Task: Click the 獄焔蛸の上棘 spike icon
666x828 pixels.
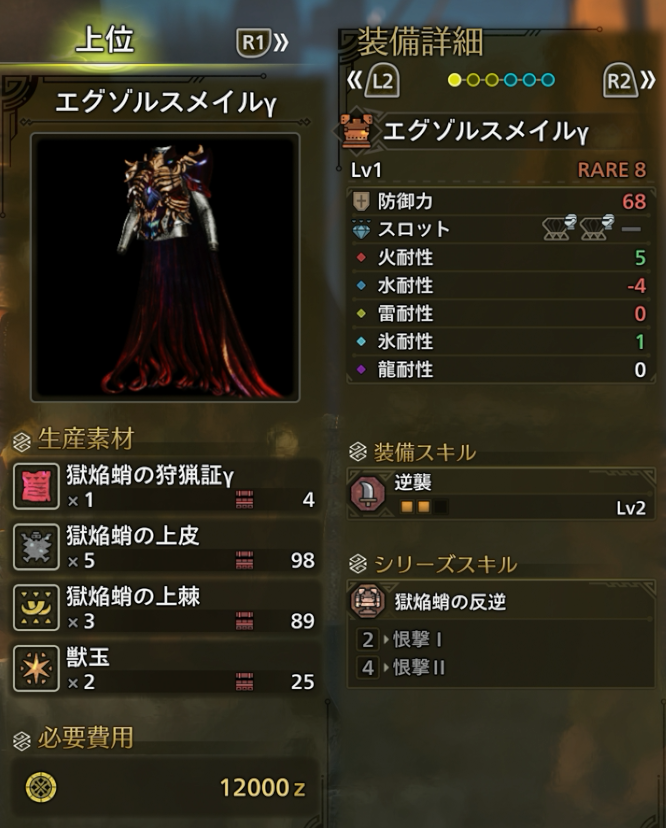Action: click(x=36, y=608)
